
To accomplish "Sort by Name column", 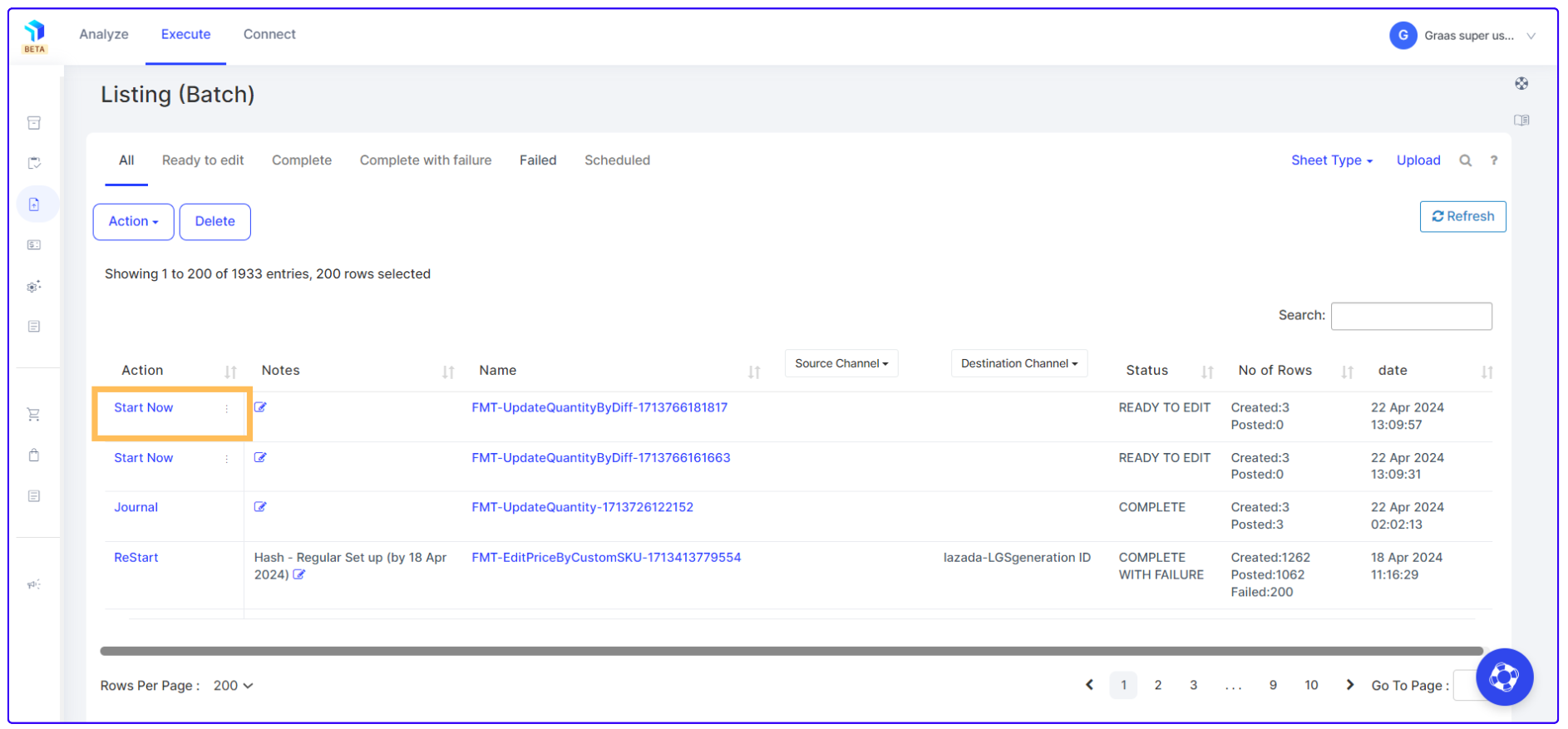I will click(x=754, y=372).
